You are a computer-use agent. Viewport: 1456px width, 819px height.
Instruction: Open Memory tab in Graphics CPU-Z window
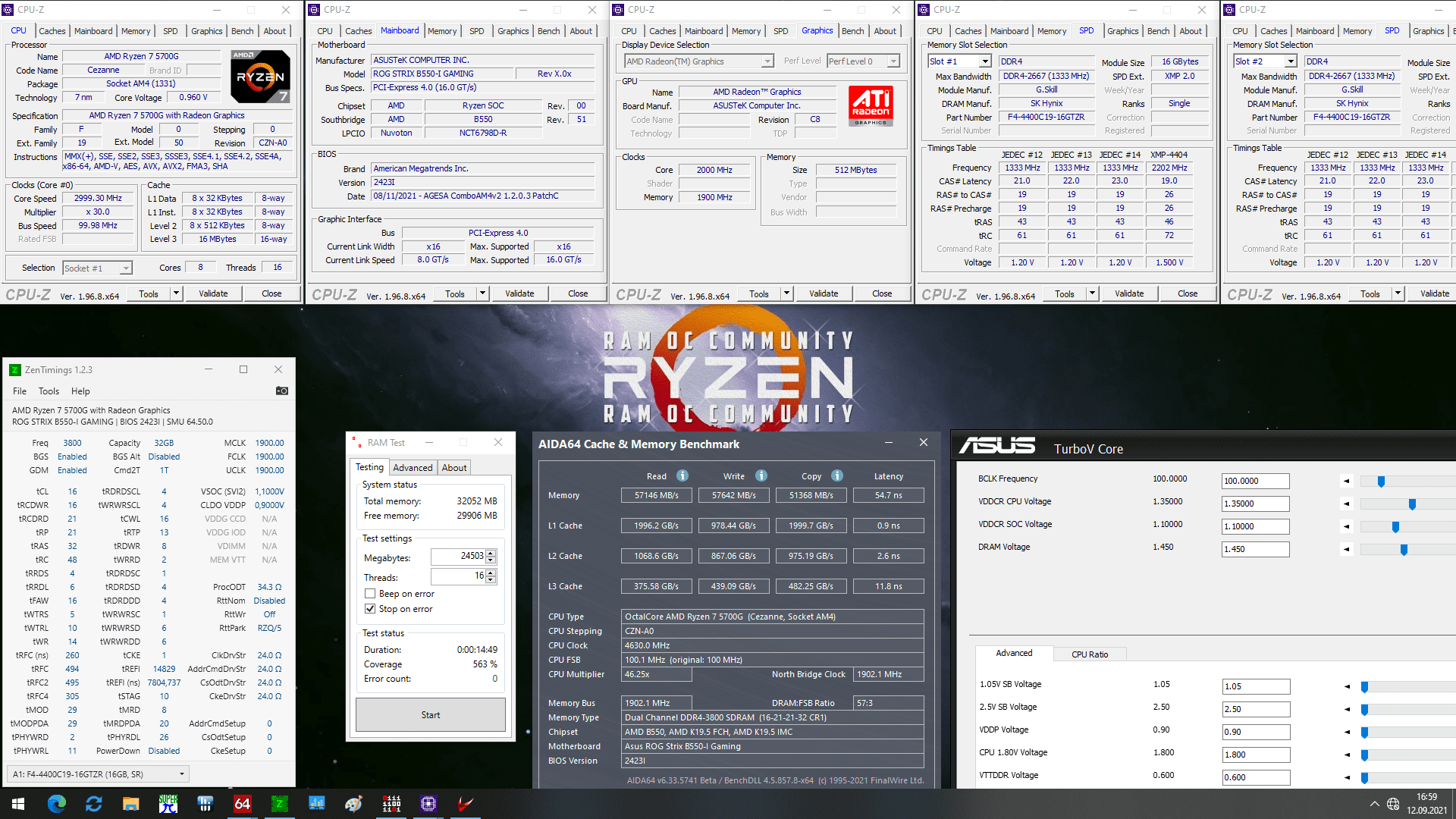coord(746,31)
